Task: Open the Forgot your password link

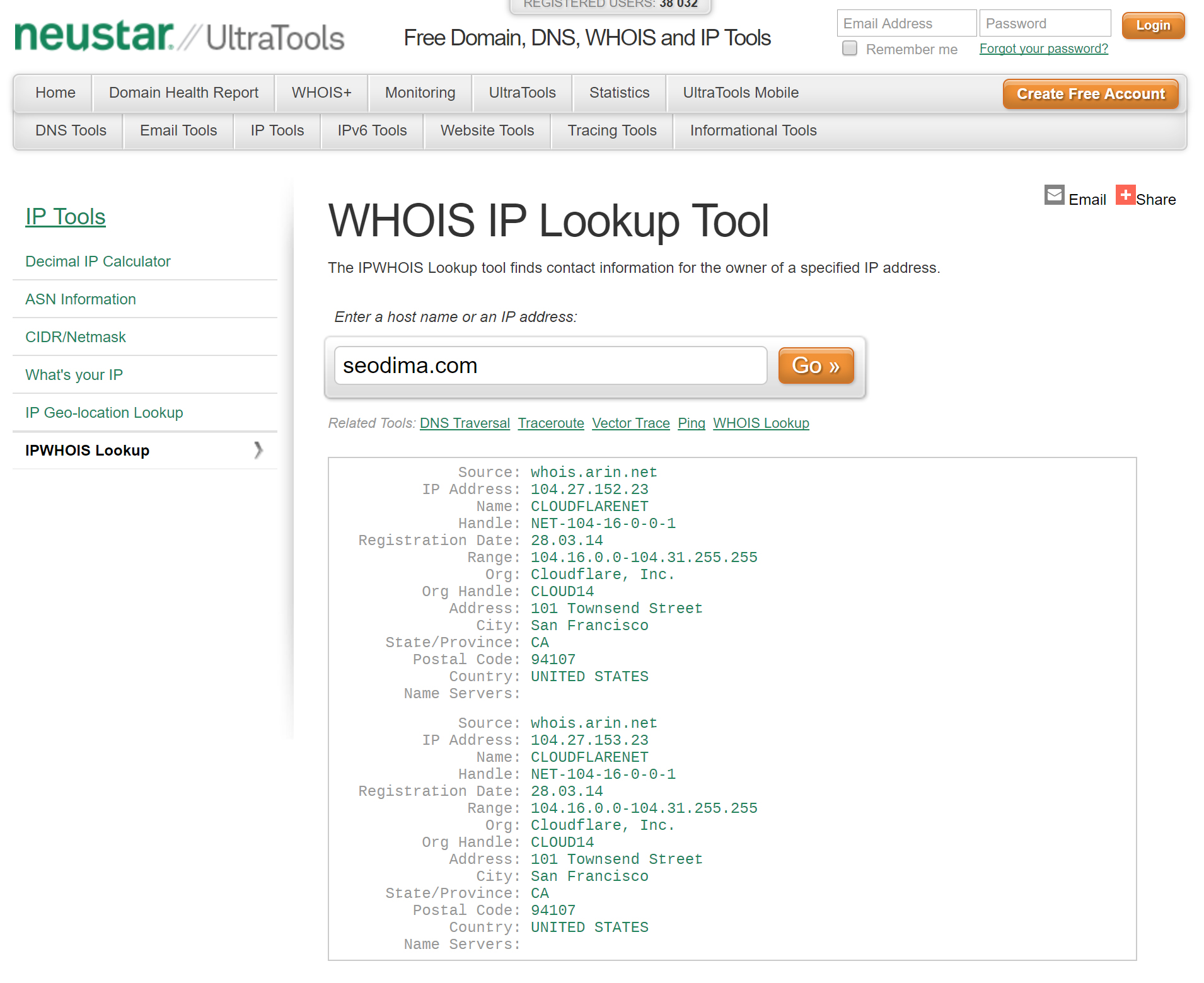Action: [x=1043, y=49]
